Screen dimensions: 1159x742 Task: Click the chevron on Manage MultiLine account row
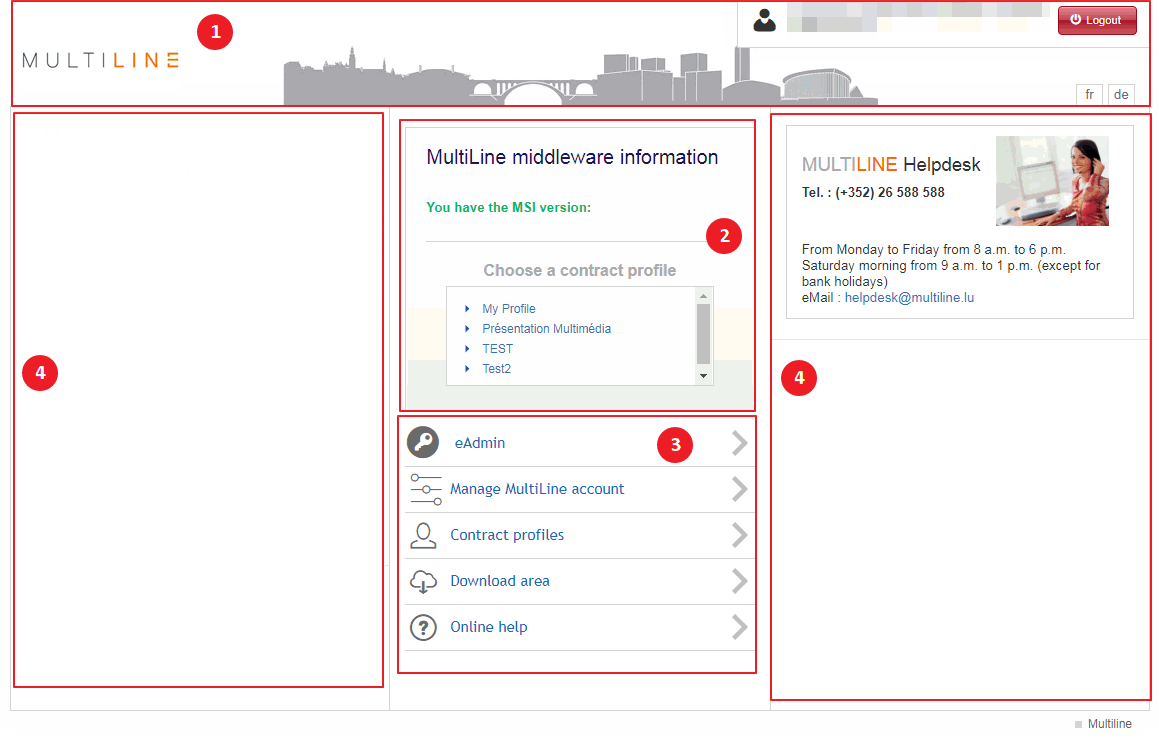(740, 489)
